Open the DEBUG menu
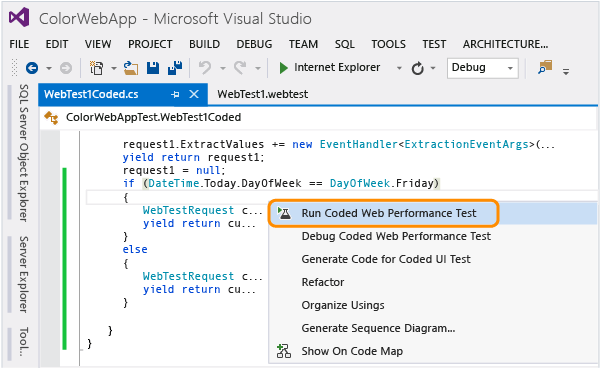 [x=254, y=44]
